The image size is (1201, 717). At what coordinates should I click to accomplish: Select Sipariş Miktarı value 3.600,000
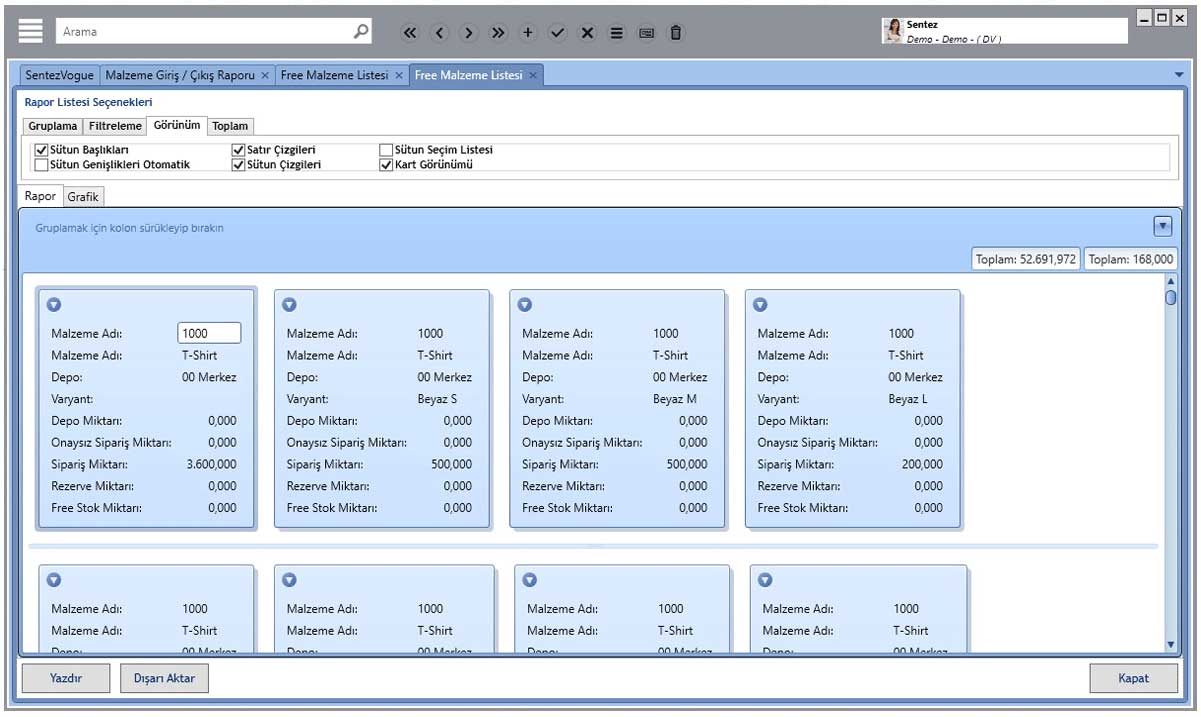211,464
